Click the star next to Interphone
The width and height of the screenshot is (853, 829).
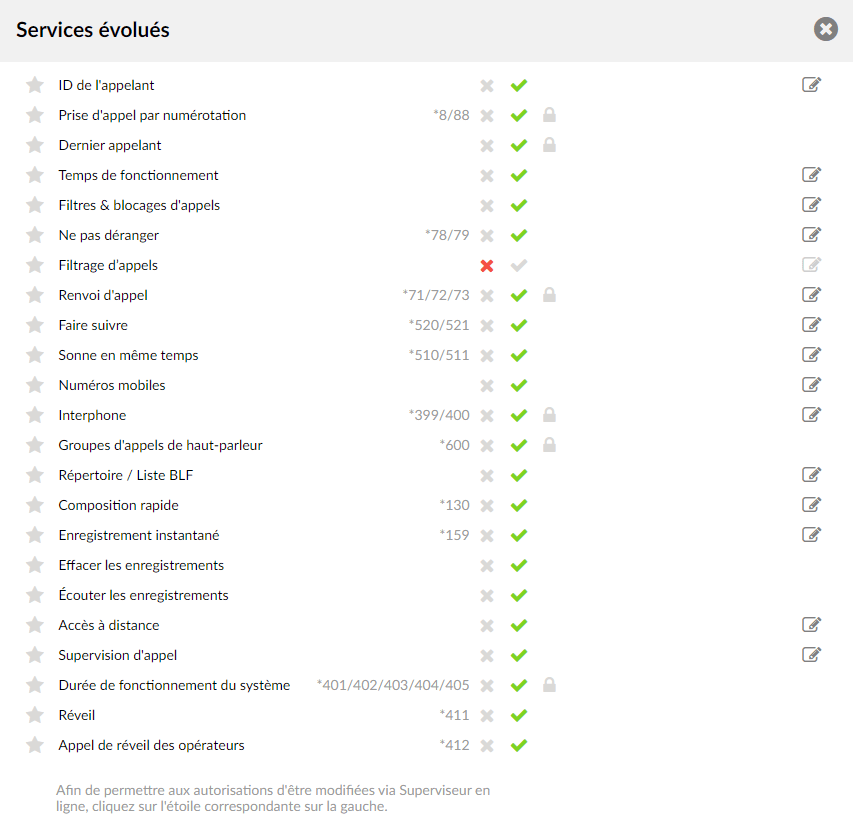pyautogui.click(x=35, y=415)
